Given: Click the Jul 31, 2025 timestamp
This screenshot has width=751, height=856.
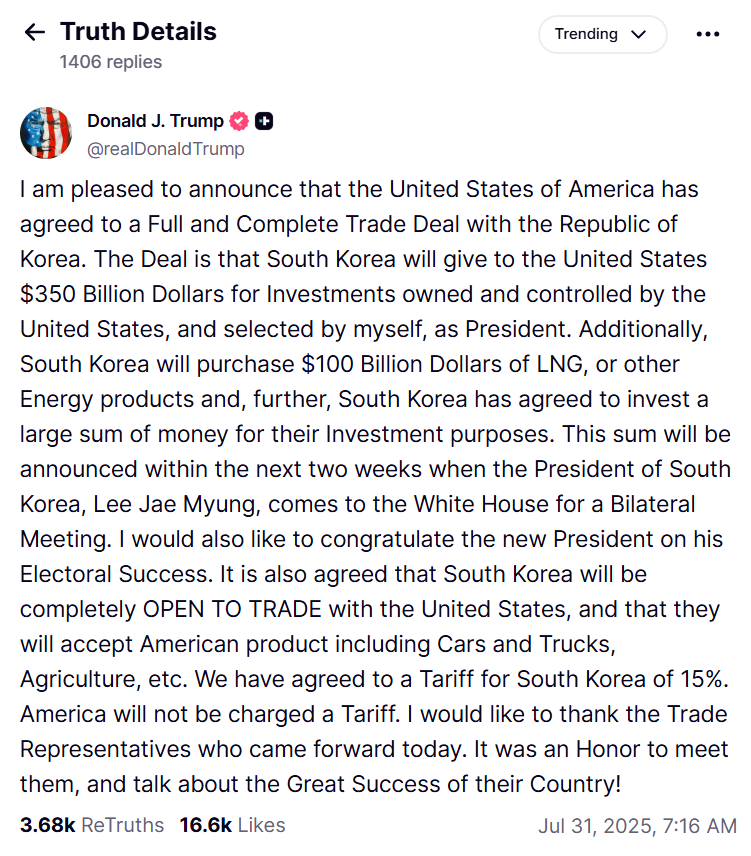Looking at the screenshot, I should (x=637, y=826).
